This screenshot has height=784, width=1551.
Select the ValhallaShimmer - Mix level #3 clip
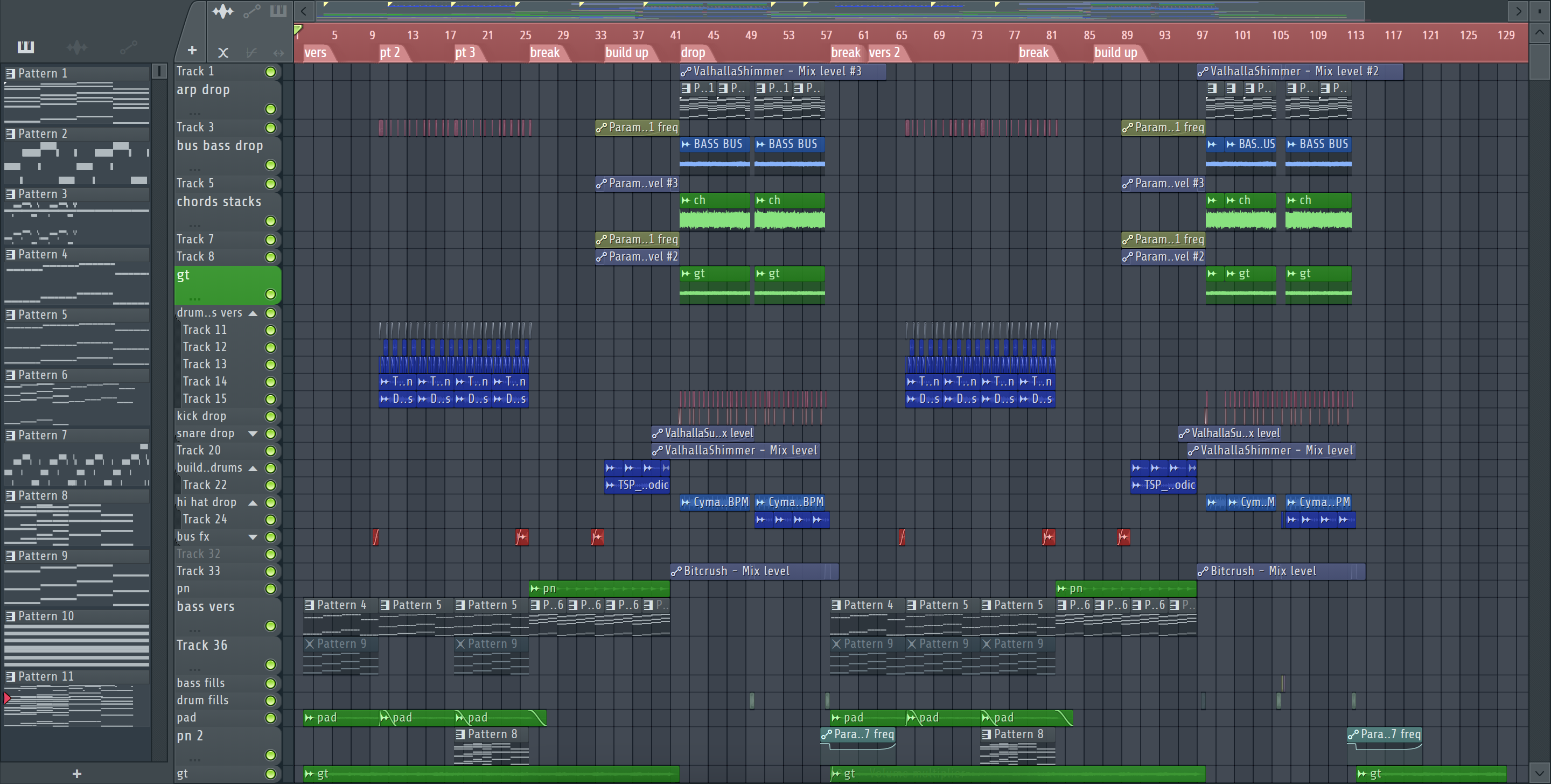(x=782, y=72)
